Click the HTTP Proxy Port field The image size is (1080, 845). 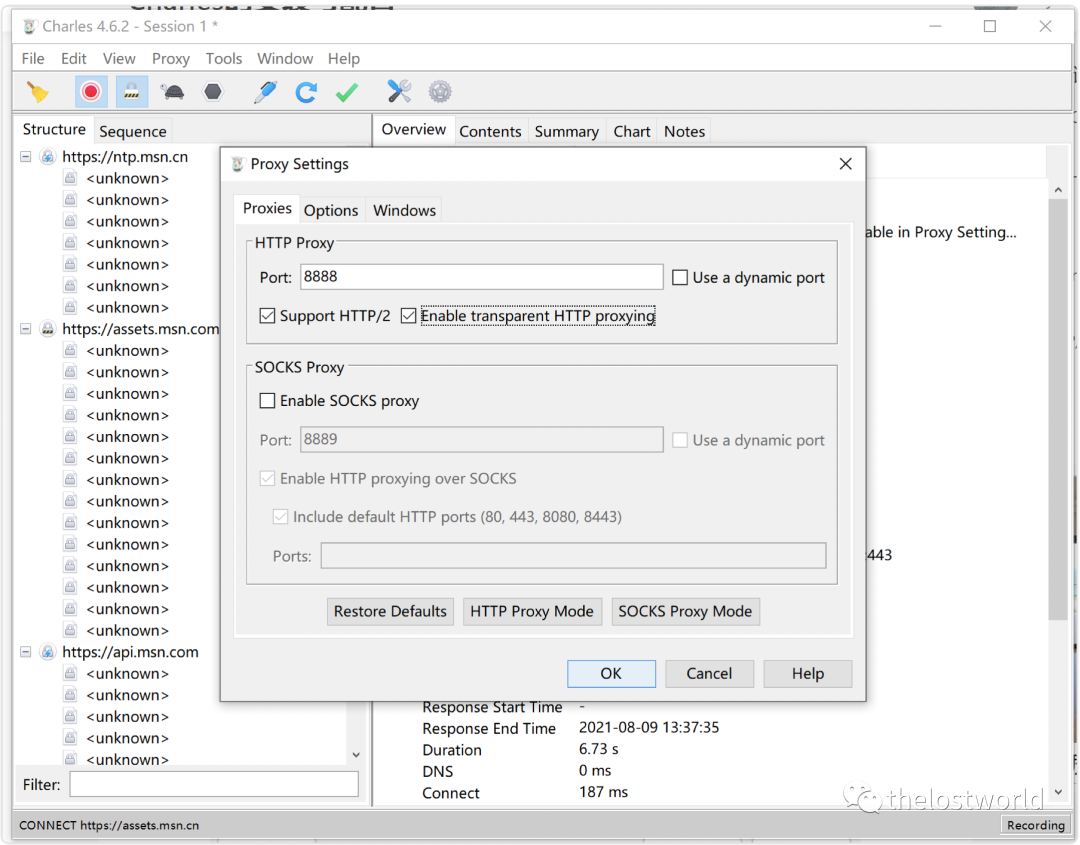pos(481,277)
